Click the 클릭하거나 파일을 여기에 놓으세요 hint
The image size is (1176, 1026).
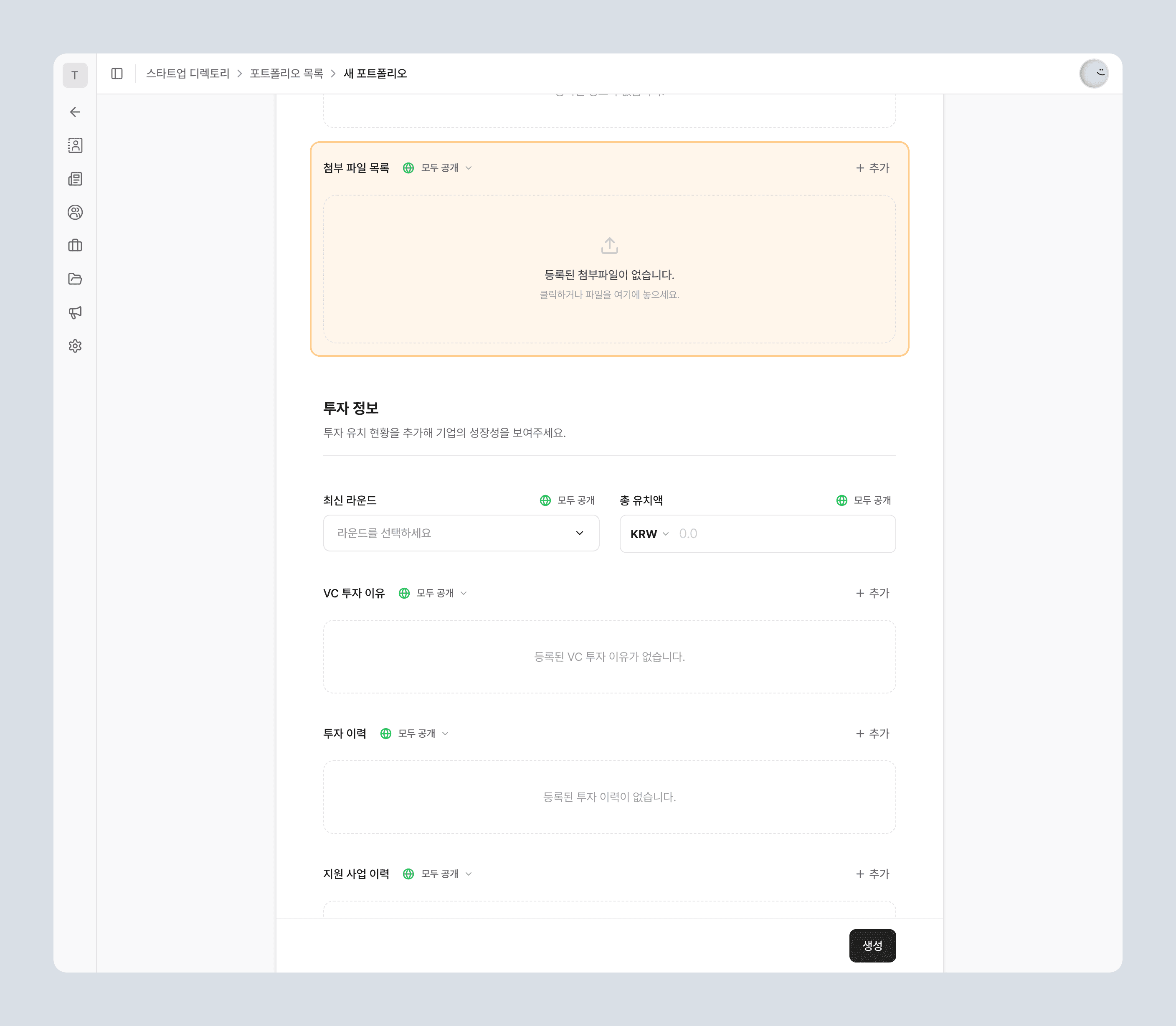pyautogui.click(x=609, y=295)
